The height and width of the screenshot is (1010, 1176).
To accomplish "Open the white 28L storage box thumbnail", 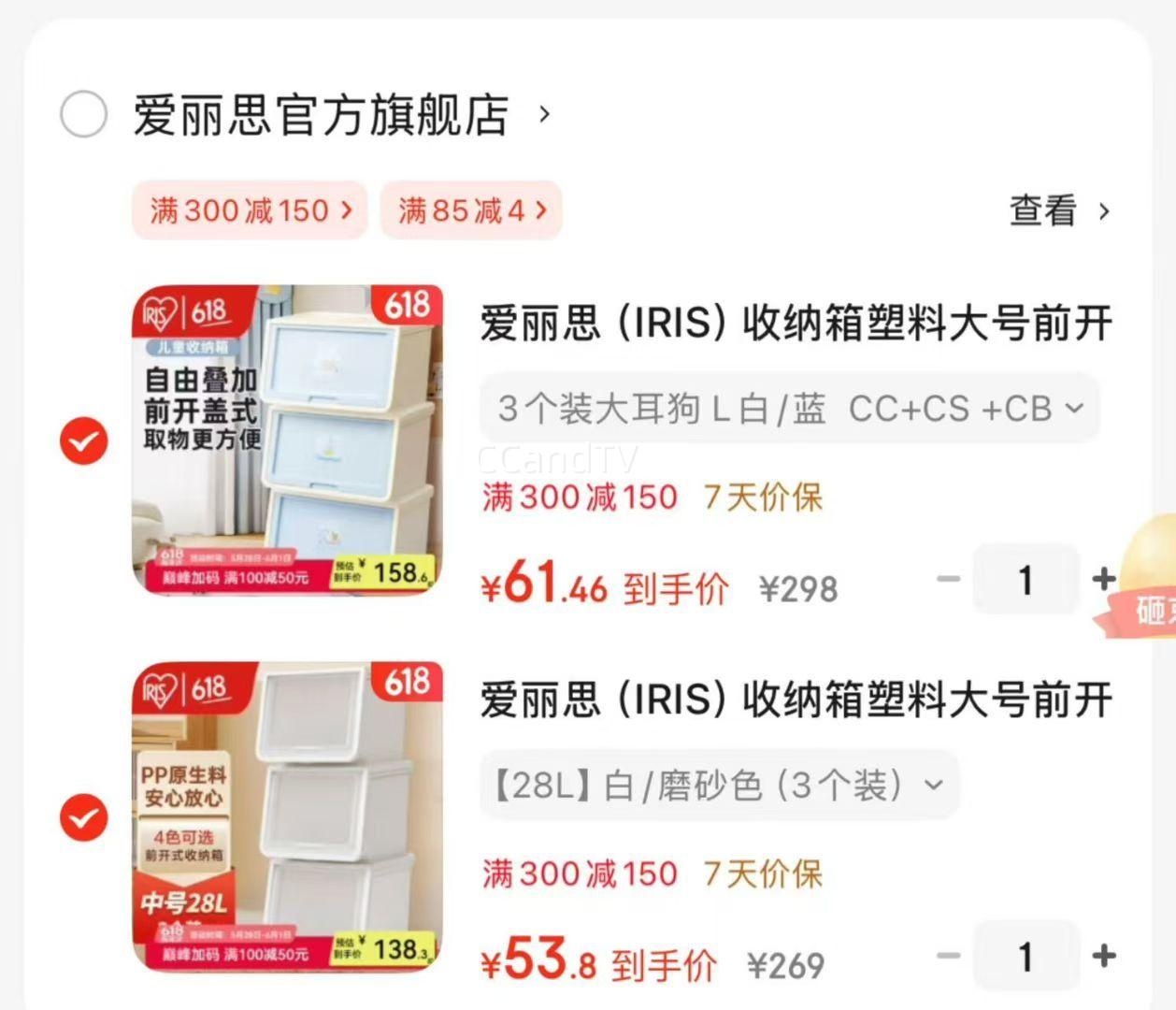I will coord(287,817).
